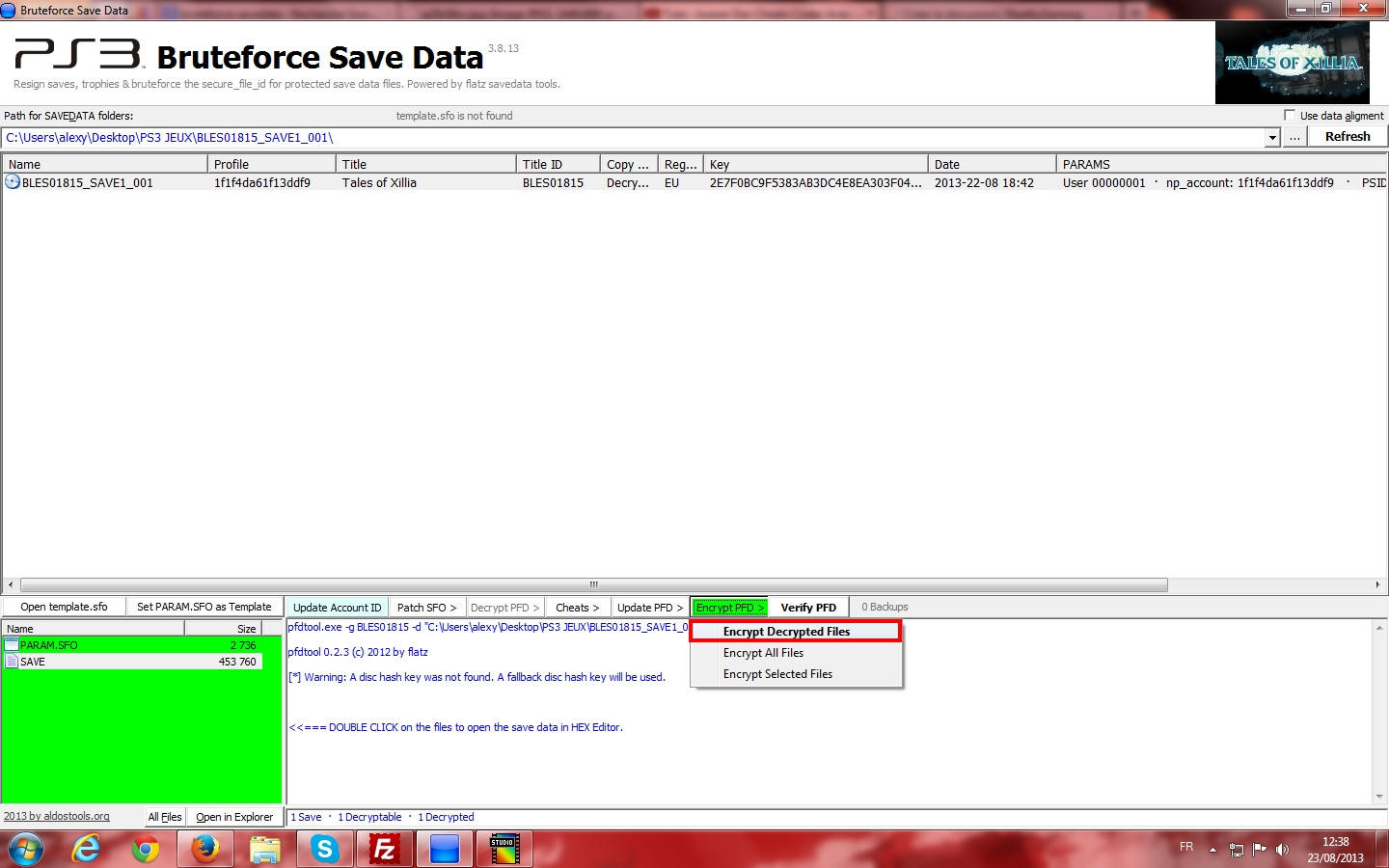Image resolution: width=1389 pixels, height=868 pixels.
Task: Toggle the Use data alignment checkbox
Action: pos(1290,115)
